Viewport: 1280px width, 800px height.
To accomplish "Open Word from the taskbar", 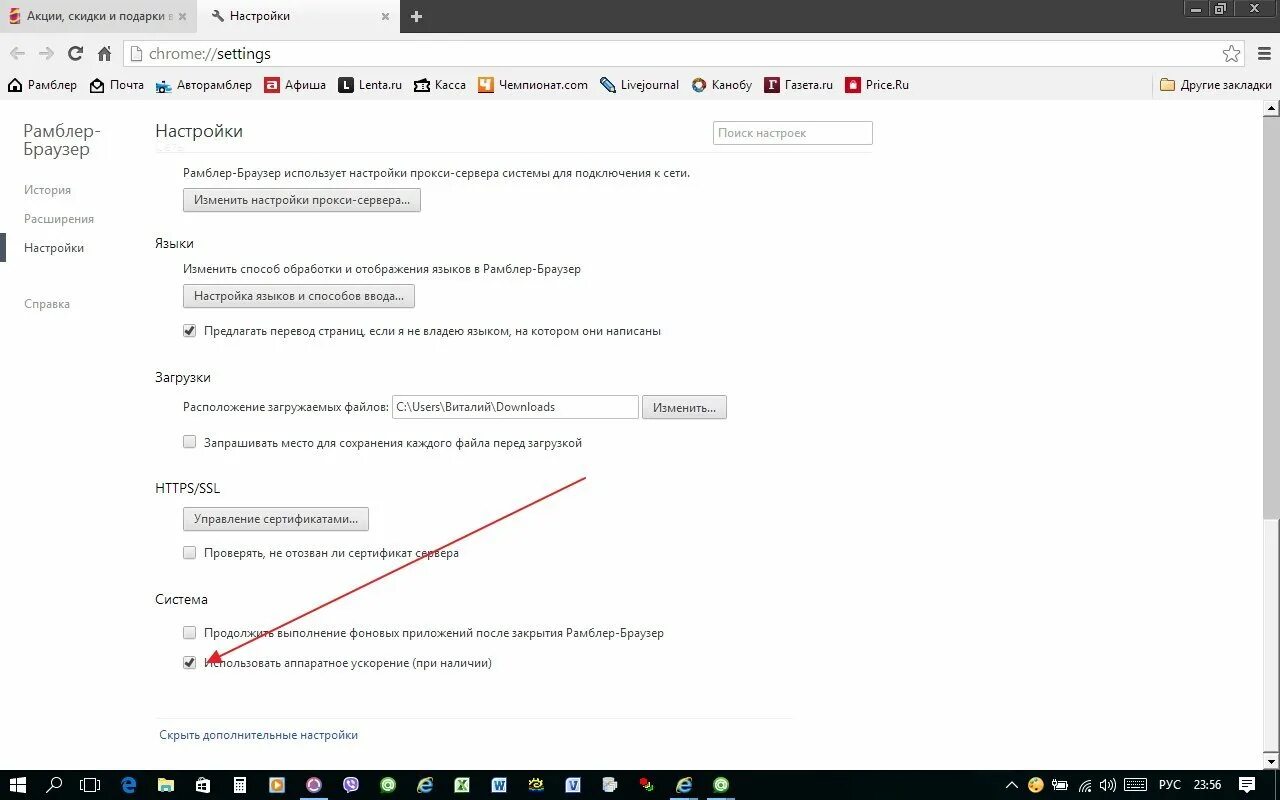I will 499,785.
